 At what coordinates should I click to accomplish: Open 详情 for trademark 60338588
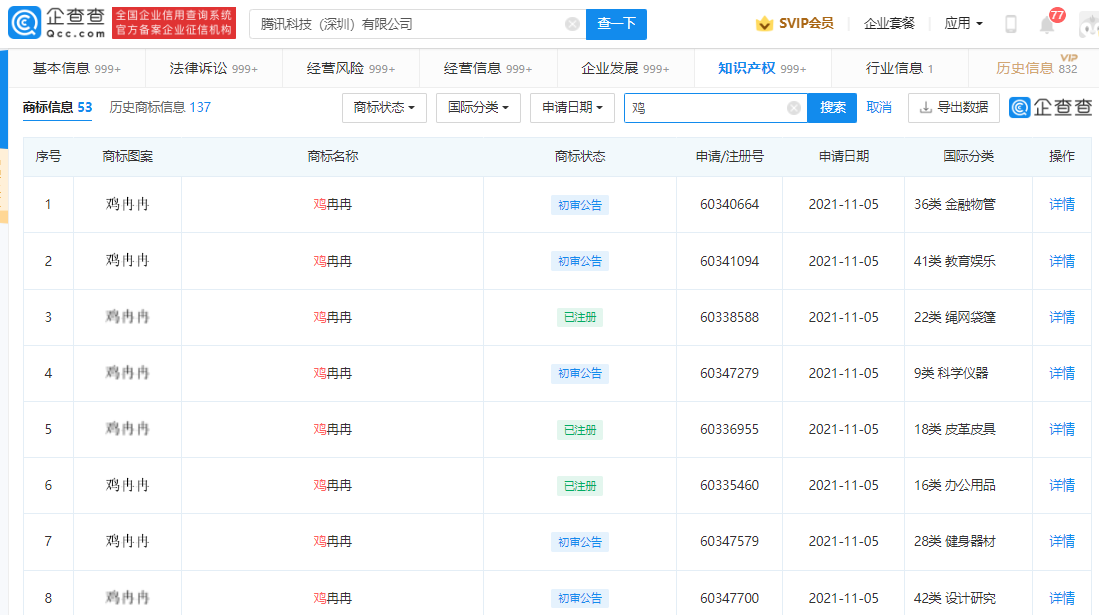click(1061, 317)
